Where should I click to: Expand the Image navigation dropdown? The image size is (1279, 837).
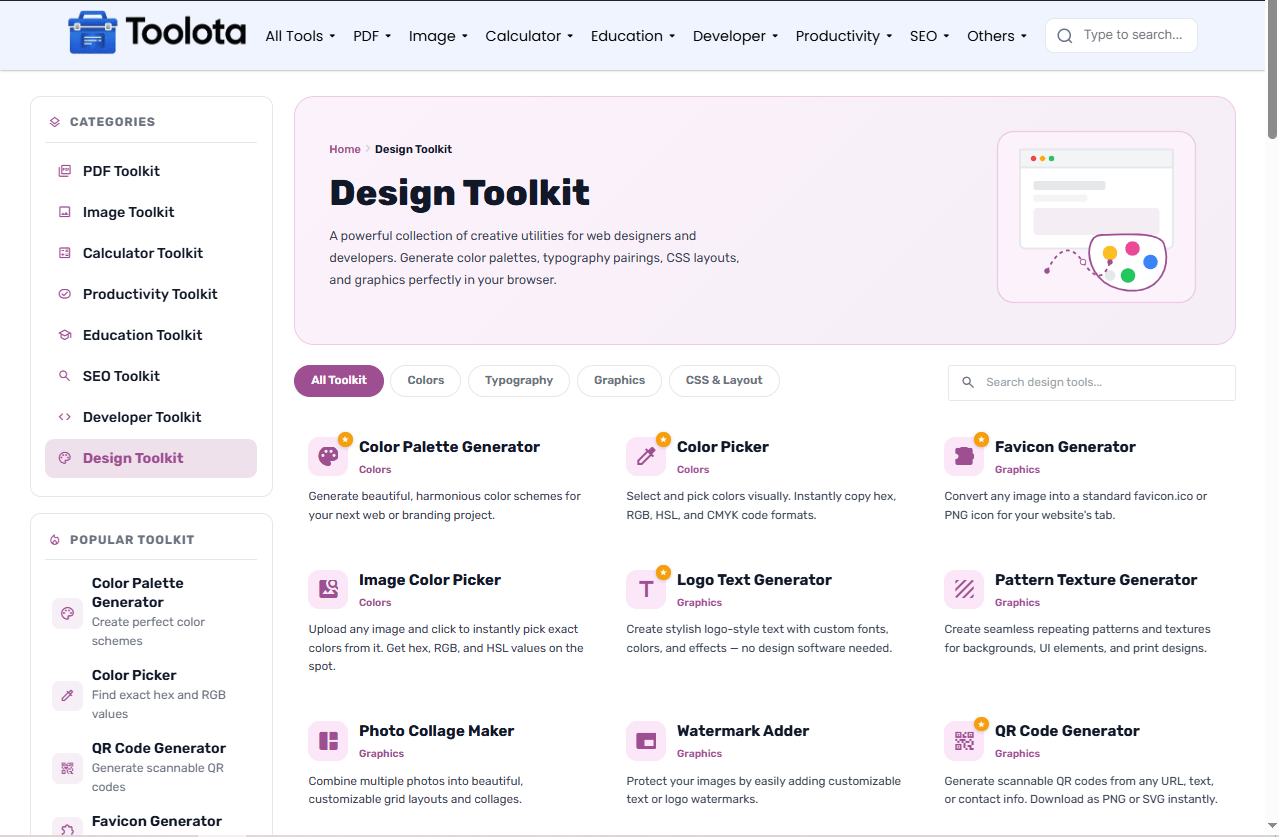[438, 36]
